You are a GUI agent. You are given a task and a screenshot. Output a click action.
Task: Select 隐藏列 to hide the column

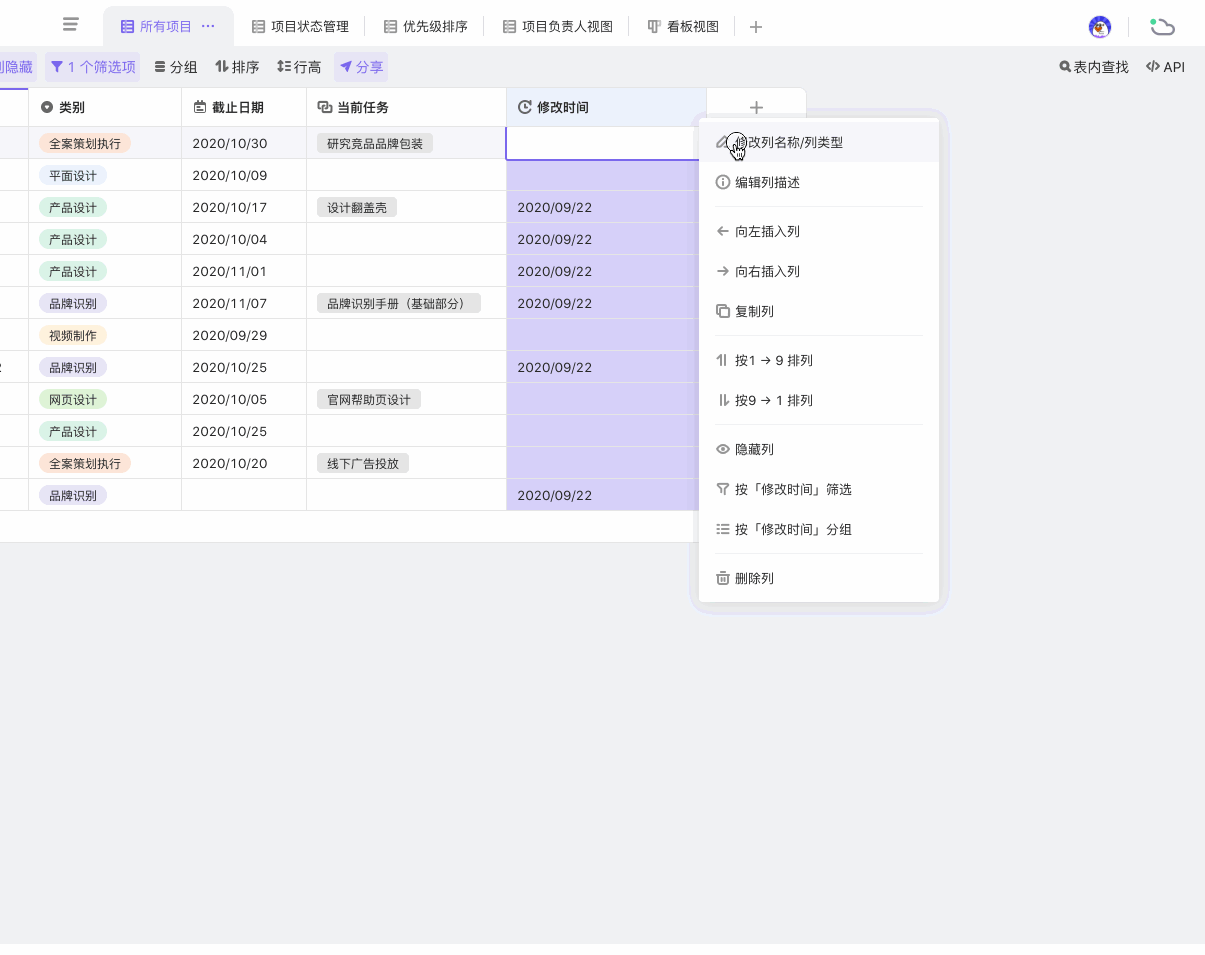754,450
